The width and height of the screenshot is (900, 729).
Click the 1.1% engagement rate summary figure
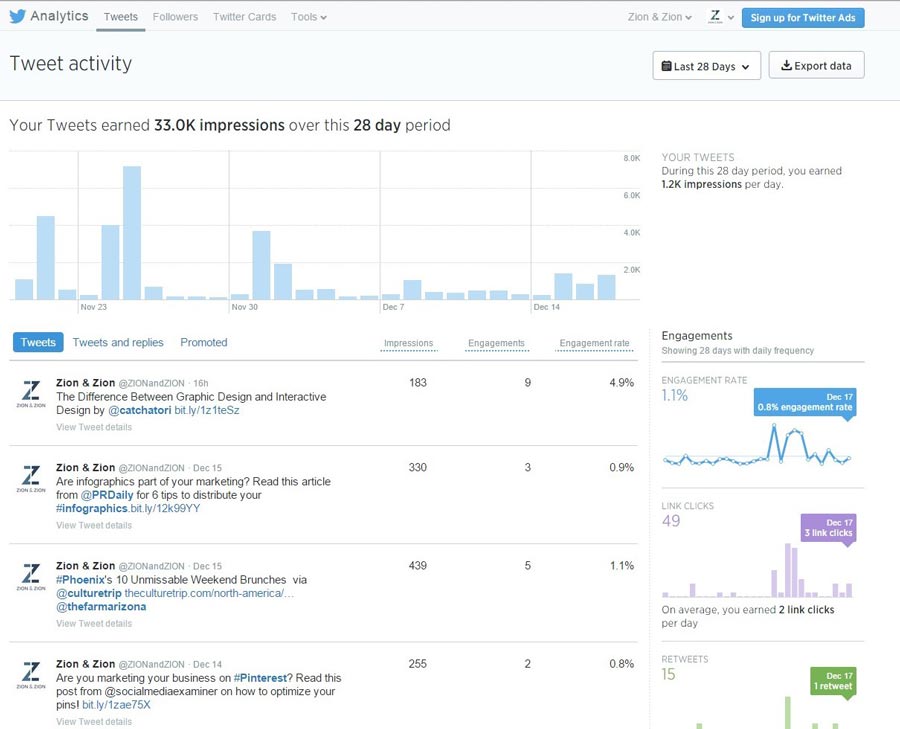coord(674,395)
